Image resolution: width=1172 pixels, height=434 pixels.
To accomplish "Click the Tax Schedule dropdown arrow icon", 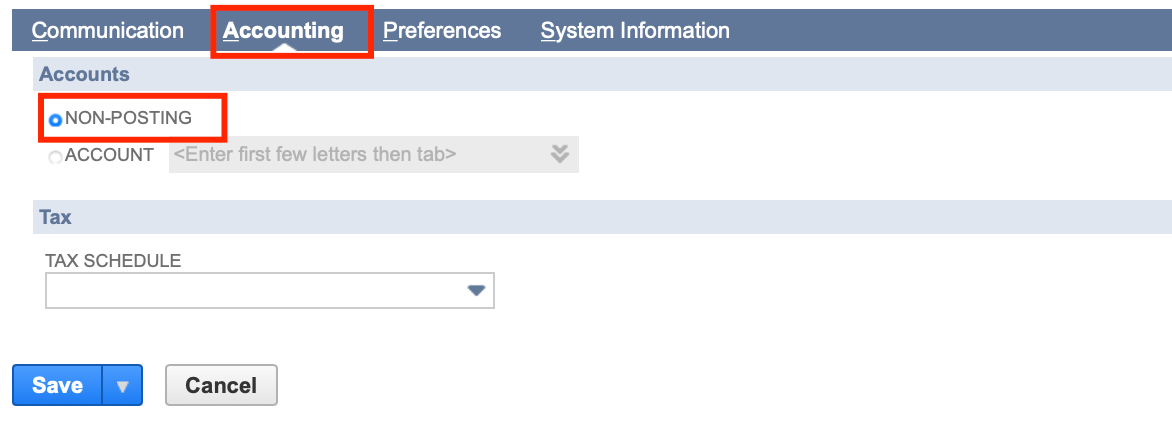I will pos(476,291).
